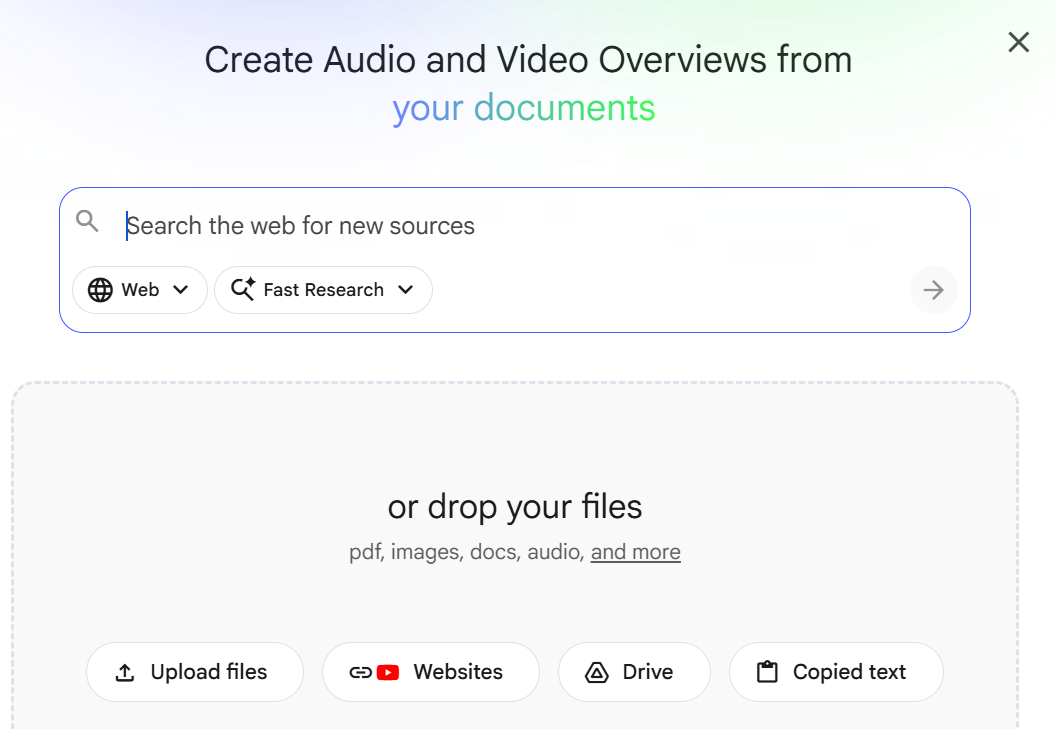Select the Websites source button text

[458, 672]
